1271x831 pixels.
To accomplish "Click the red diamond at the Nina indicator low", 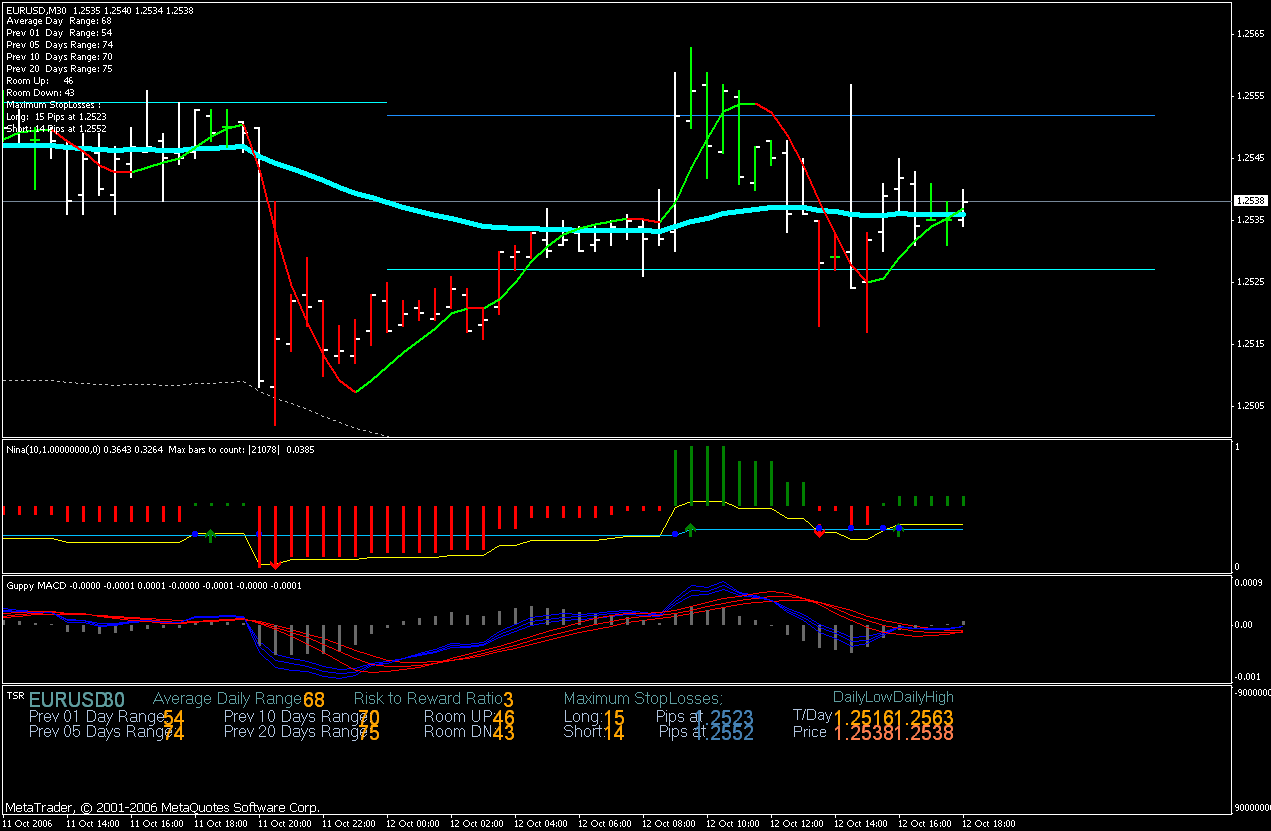I will click(x=275, y=565).
